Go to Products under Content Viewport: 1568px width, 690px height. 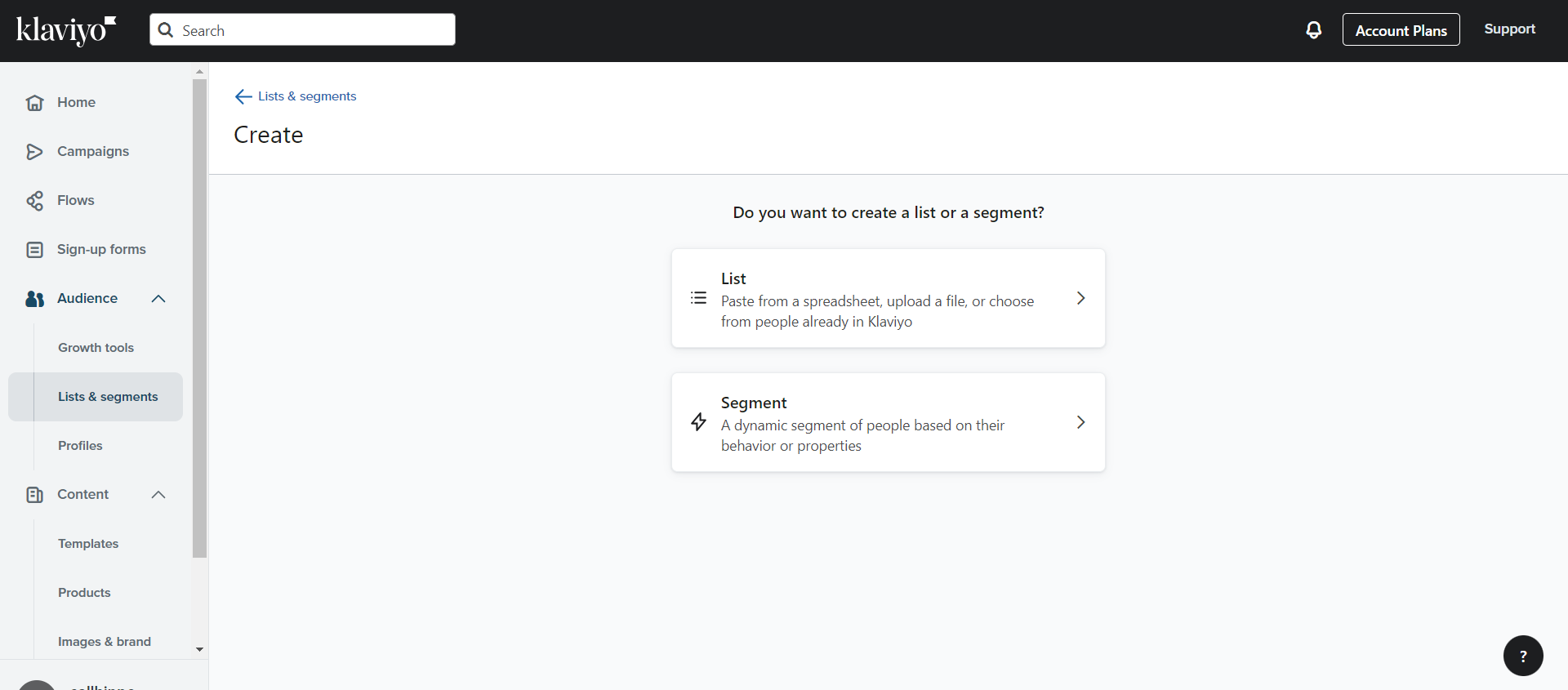[x=84, y=593]
